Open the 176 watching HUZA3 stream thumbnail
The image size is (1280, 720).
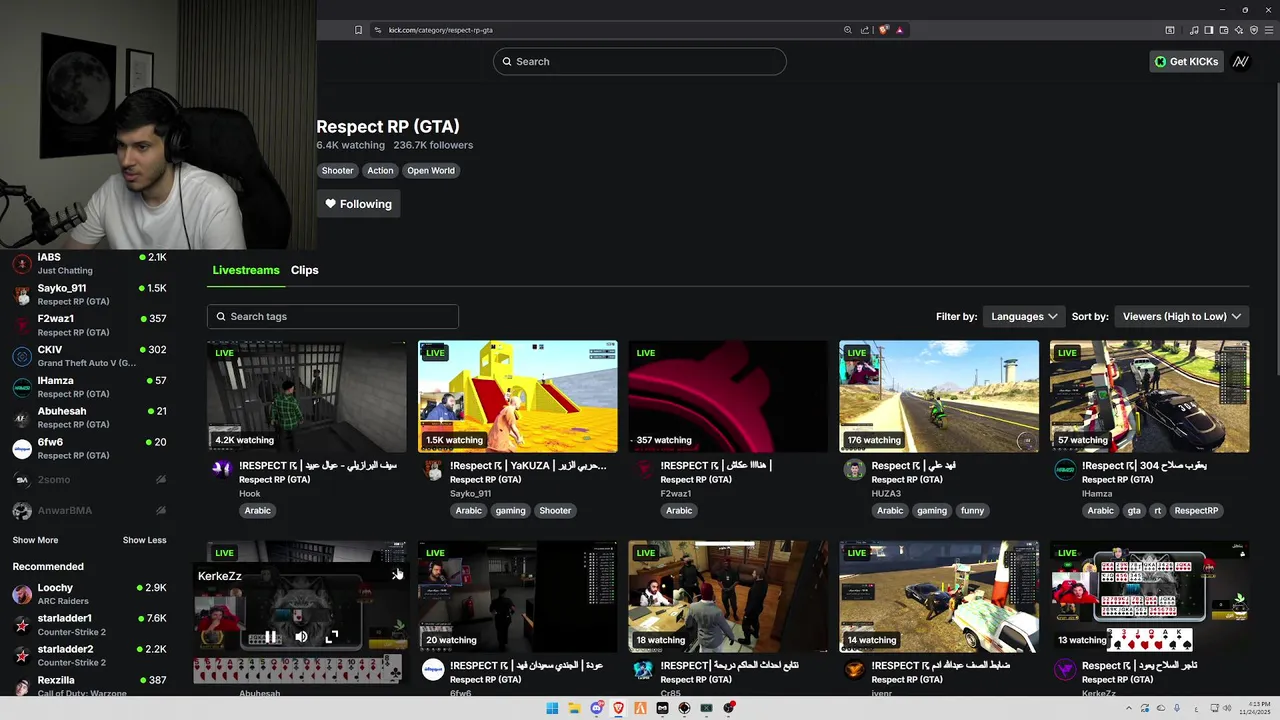939,397
